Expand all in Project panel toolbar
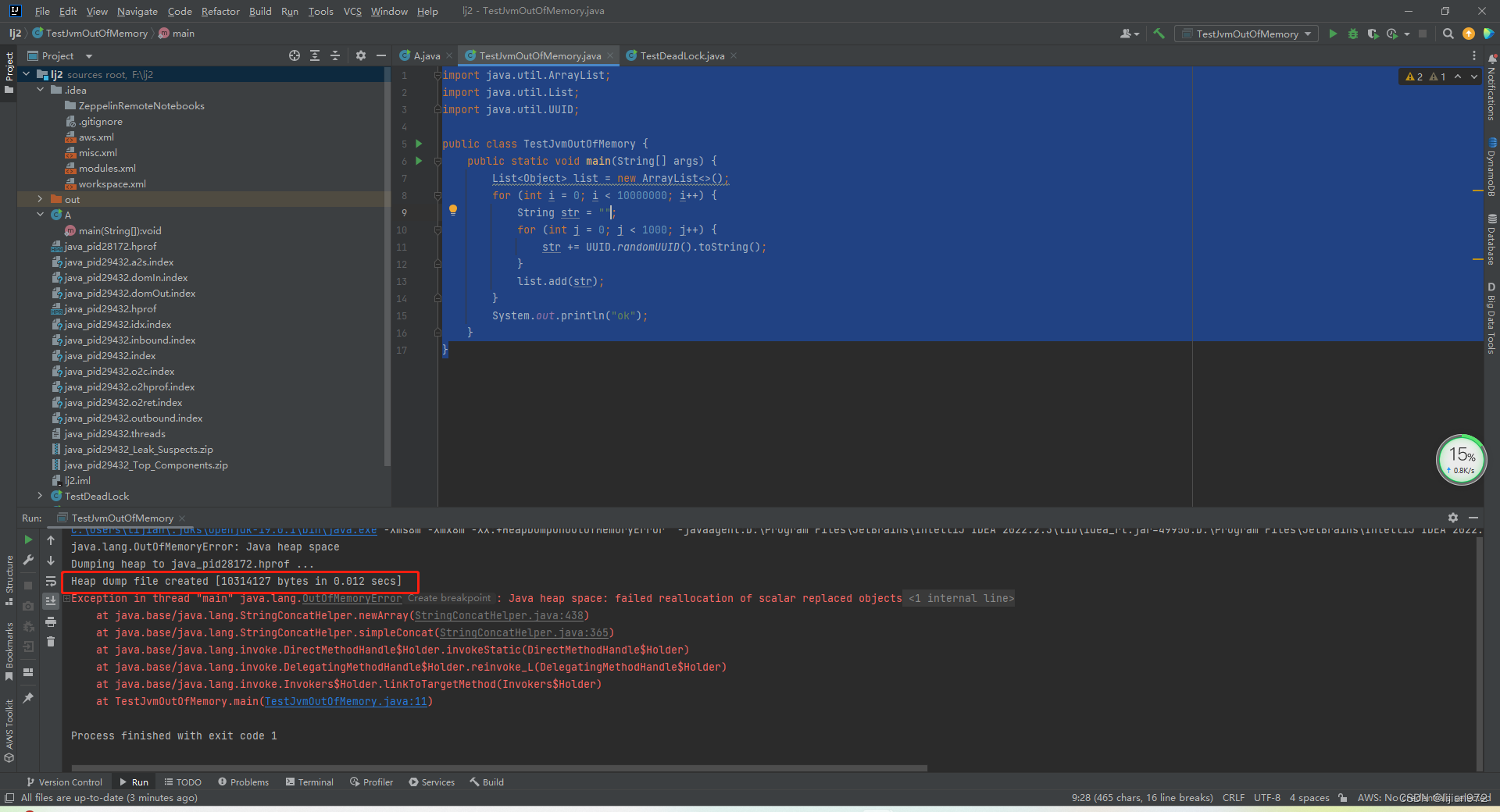 click(x=315, y=55)
